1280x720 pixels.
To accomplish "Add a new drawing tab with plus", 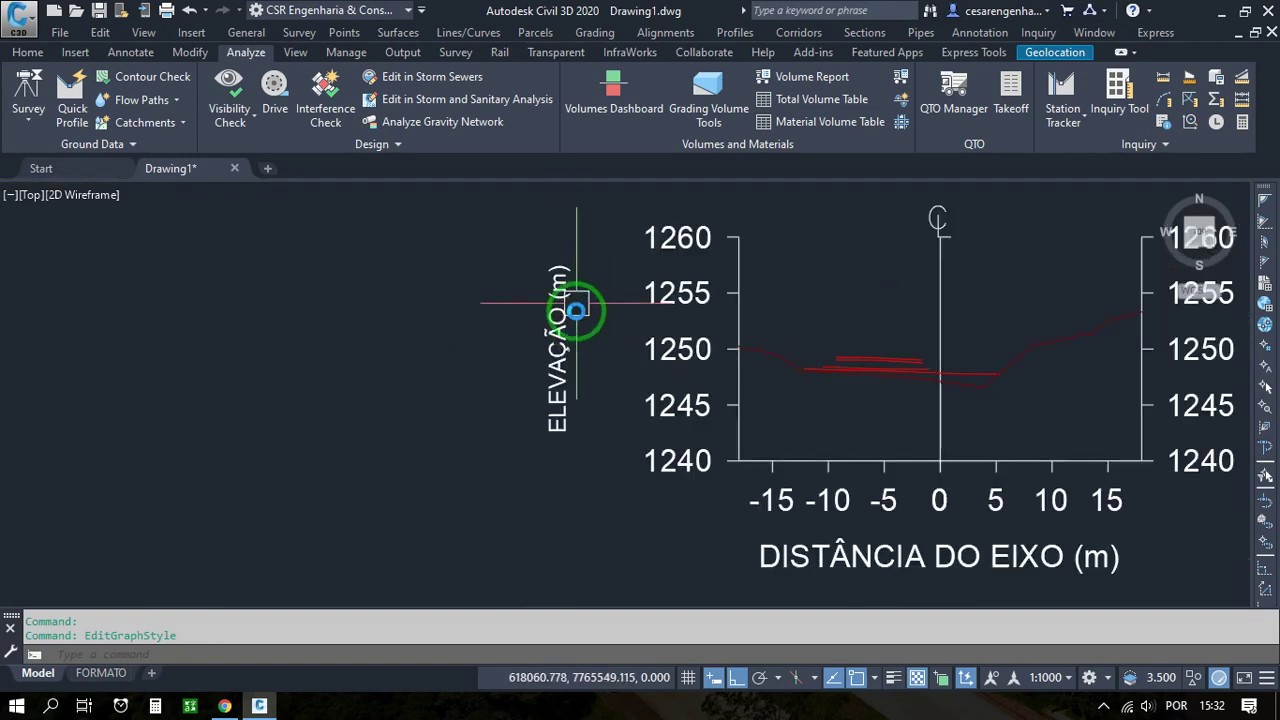I will [x=267, y=168].
